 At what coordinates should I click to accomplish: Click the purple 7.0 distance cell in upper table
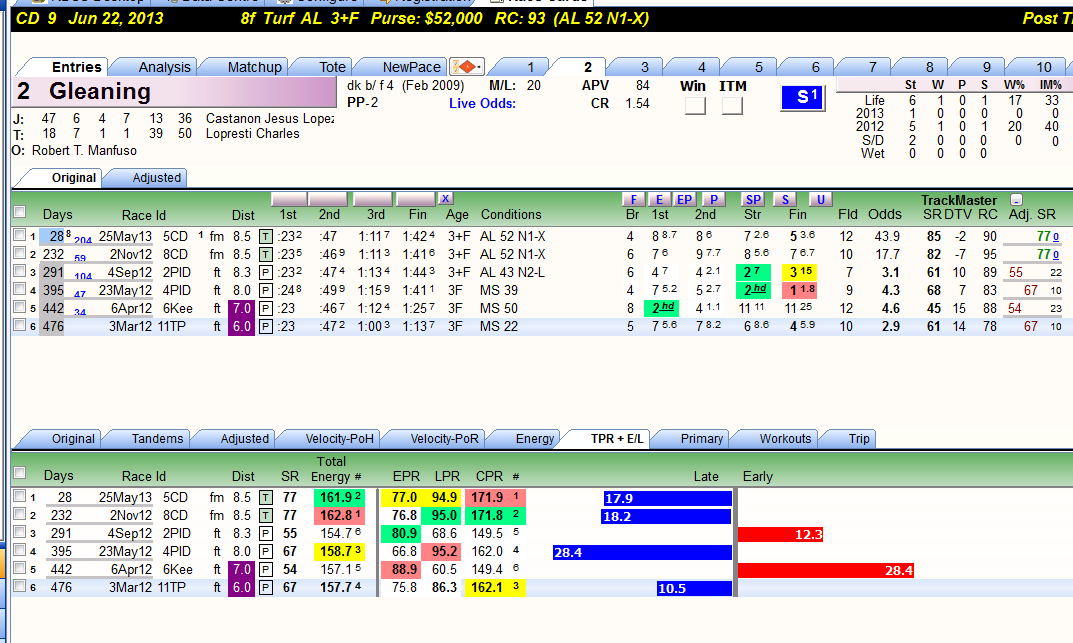coord(242,309)
